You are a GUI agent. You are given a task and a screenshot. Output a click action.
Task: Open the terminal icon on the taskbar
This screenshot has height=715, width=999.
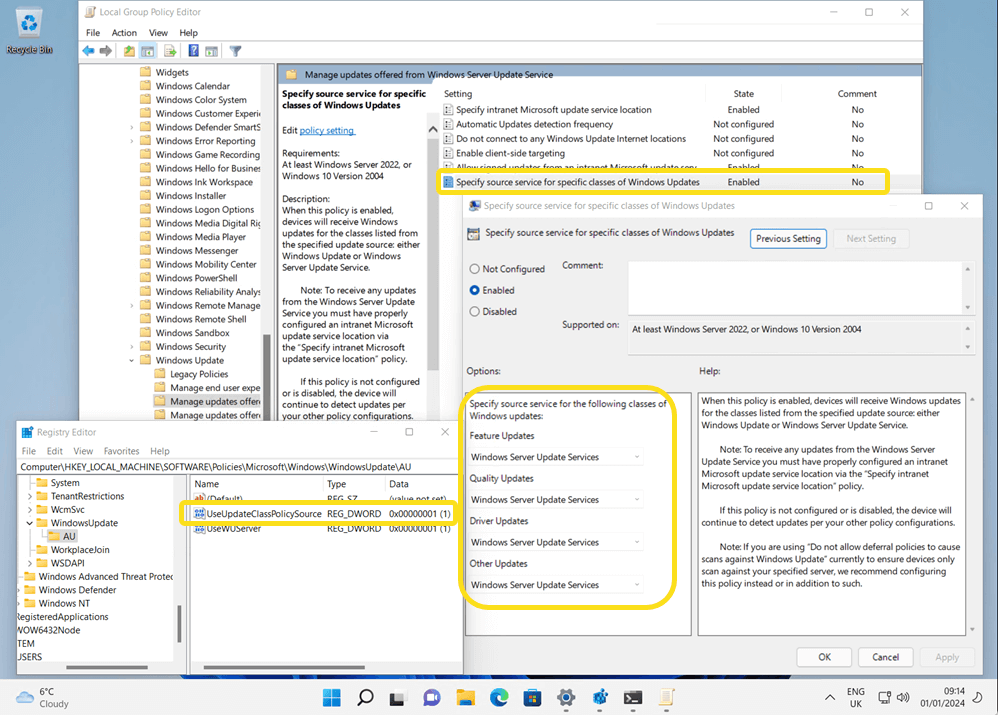click(x=633, y=698)
